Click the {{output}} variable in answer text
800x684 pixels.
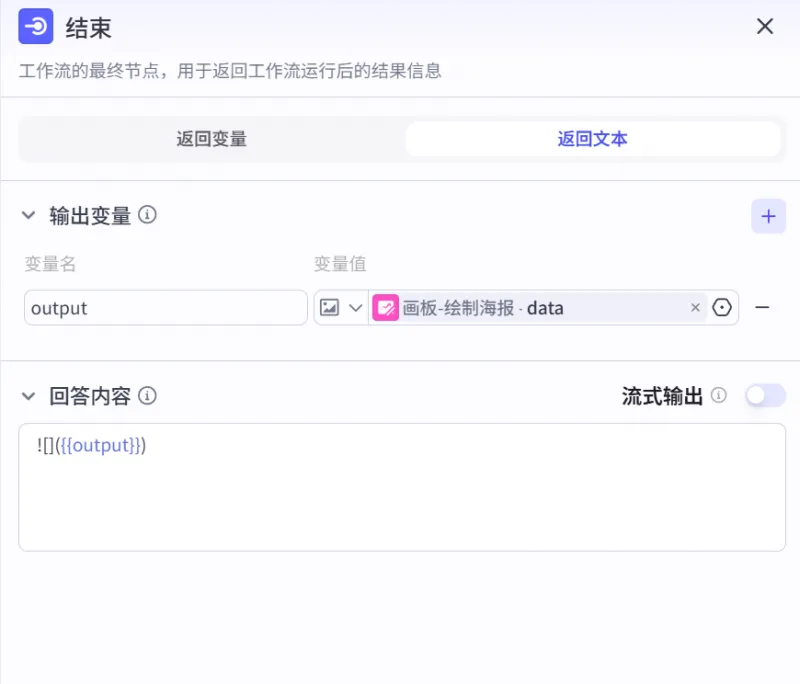pos(100,446)
